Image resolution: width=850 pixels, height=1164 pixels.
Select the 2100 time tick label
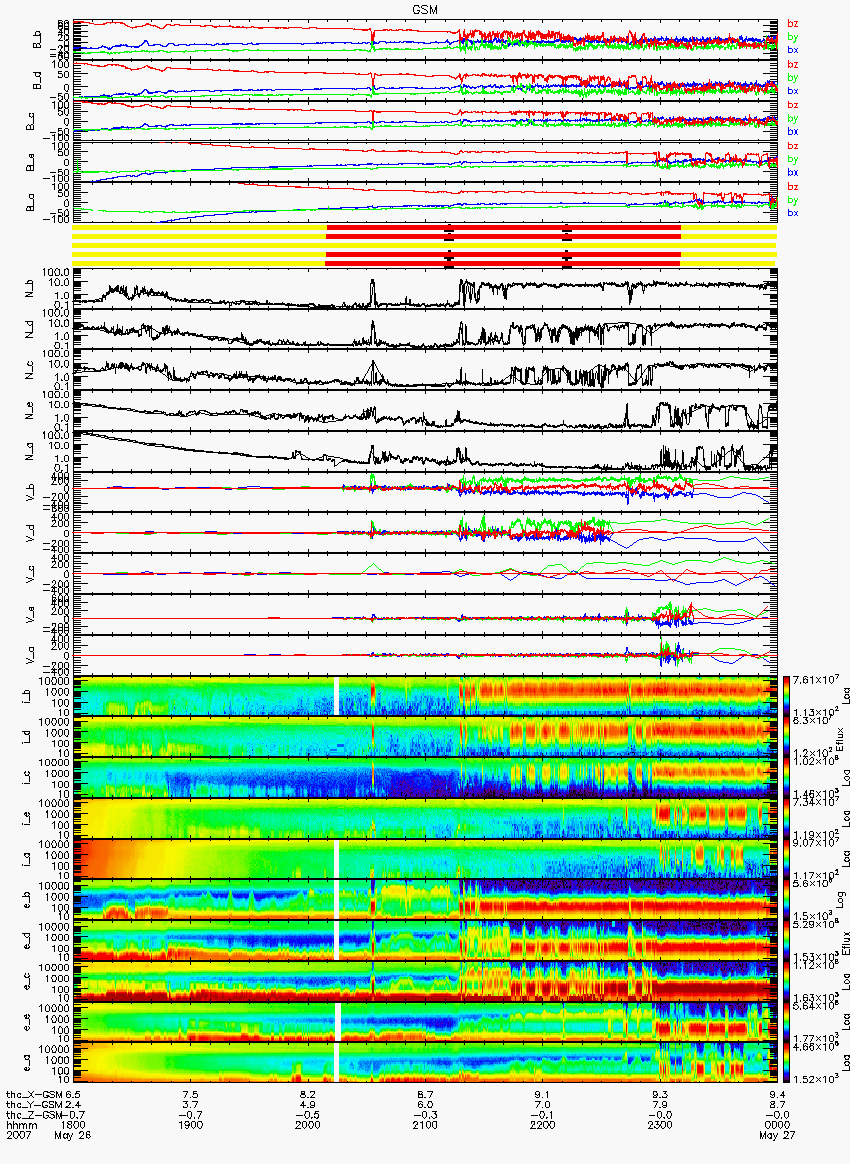click(x=425, y=1125)
